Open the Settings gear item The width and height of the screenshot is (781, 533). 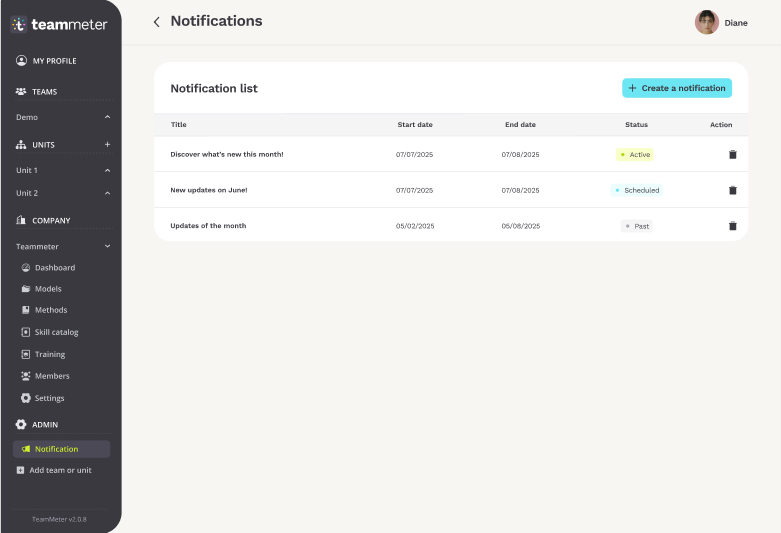[48, 398]
